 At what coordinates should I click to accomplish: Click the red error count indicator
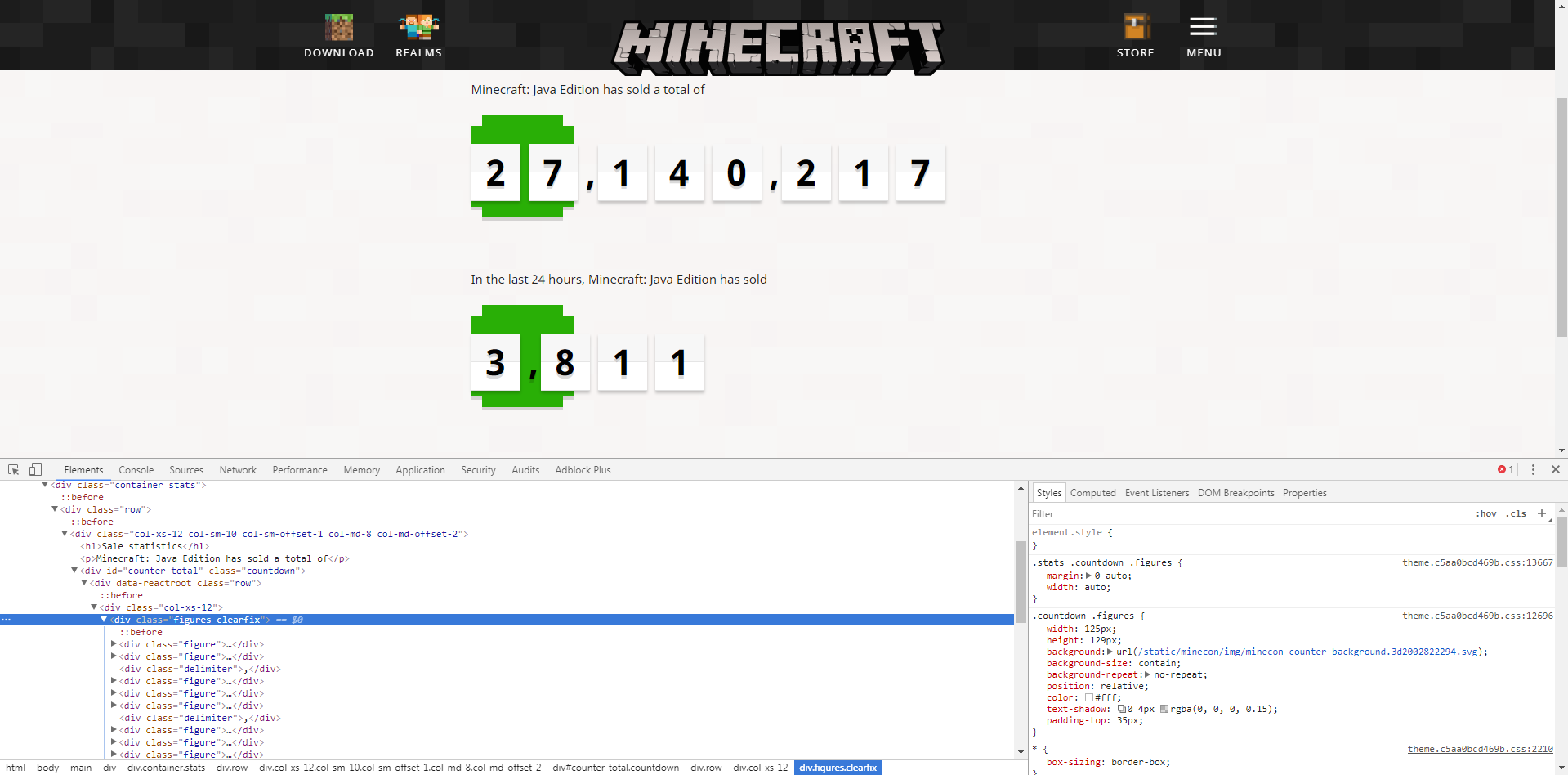point(1506,470)
